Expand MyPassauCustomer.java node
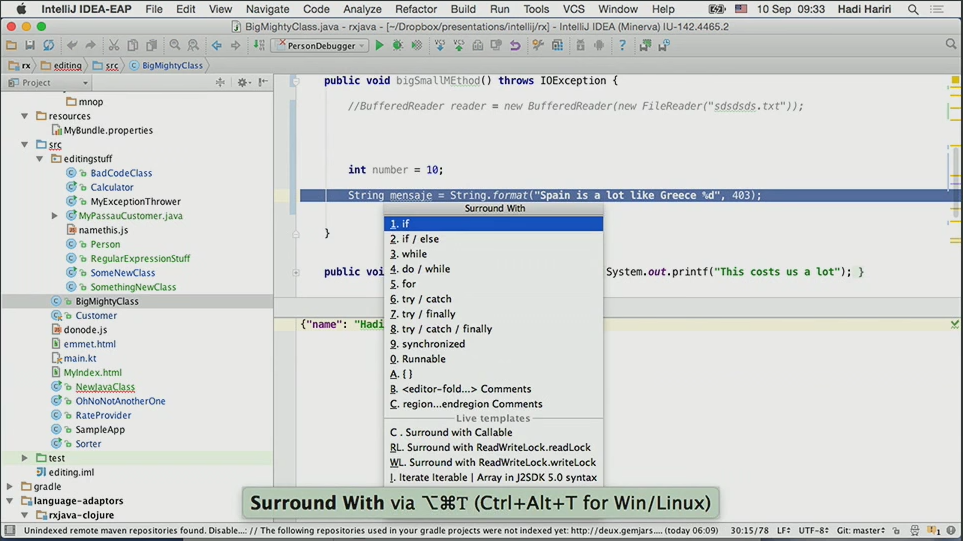 55,216
